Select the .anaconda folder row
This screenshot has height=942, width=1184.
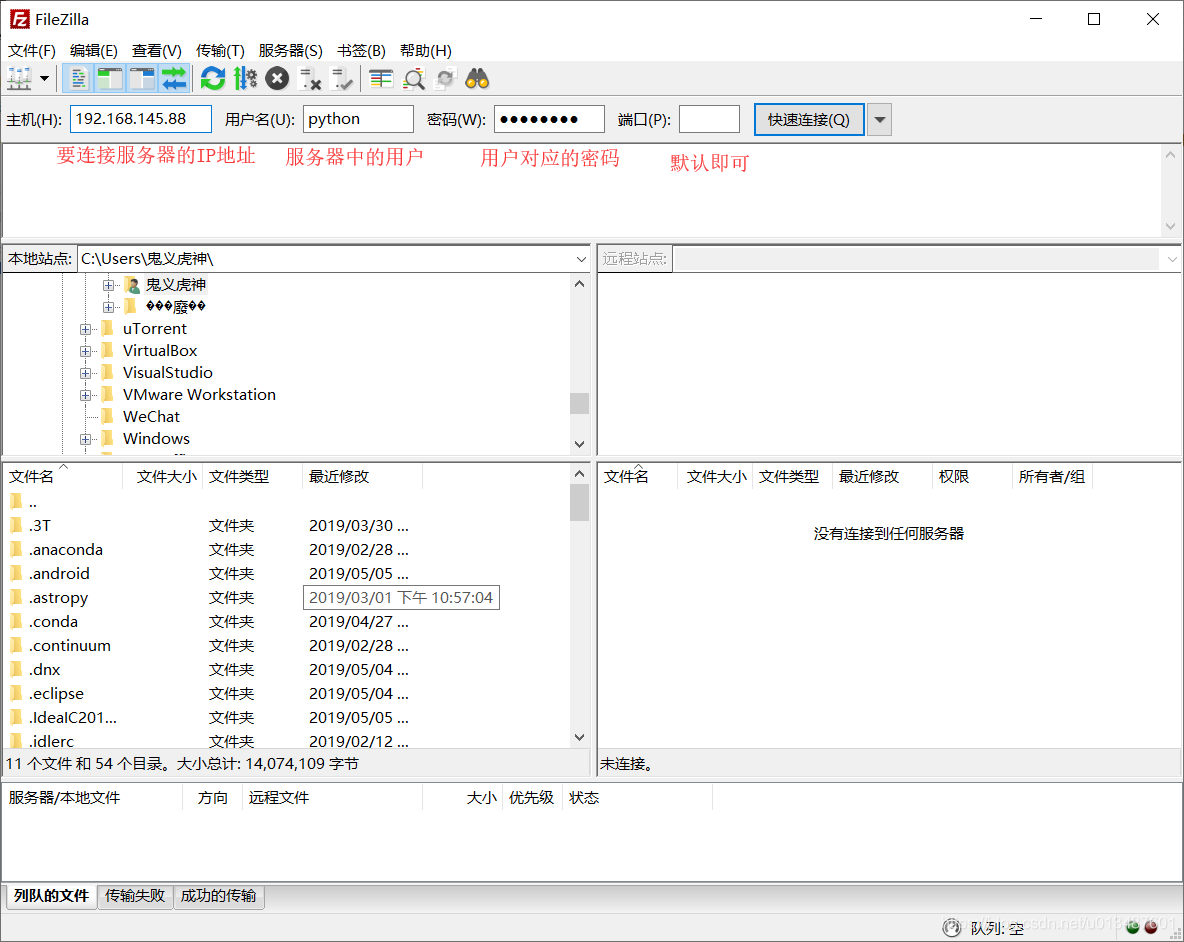coord(287,550)
